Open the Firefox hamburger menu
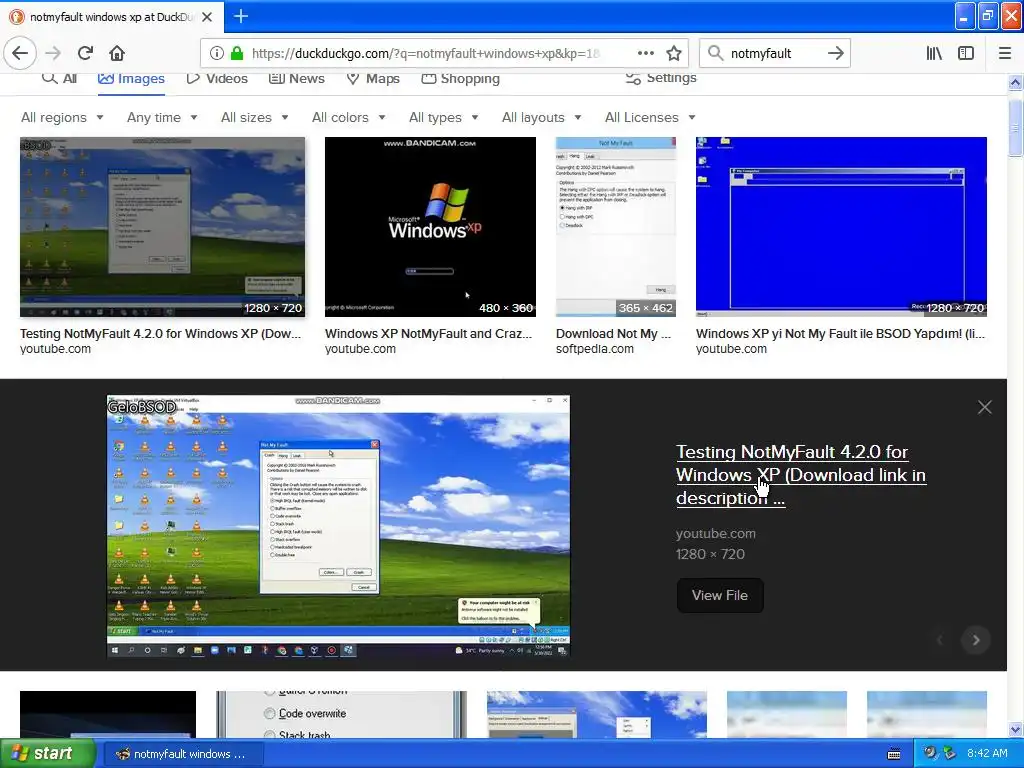This screenshot has height=768, width=1024. coord(1005,53)
